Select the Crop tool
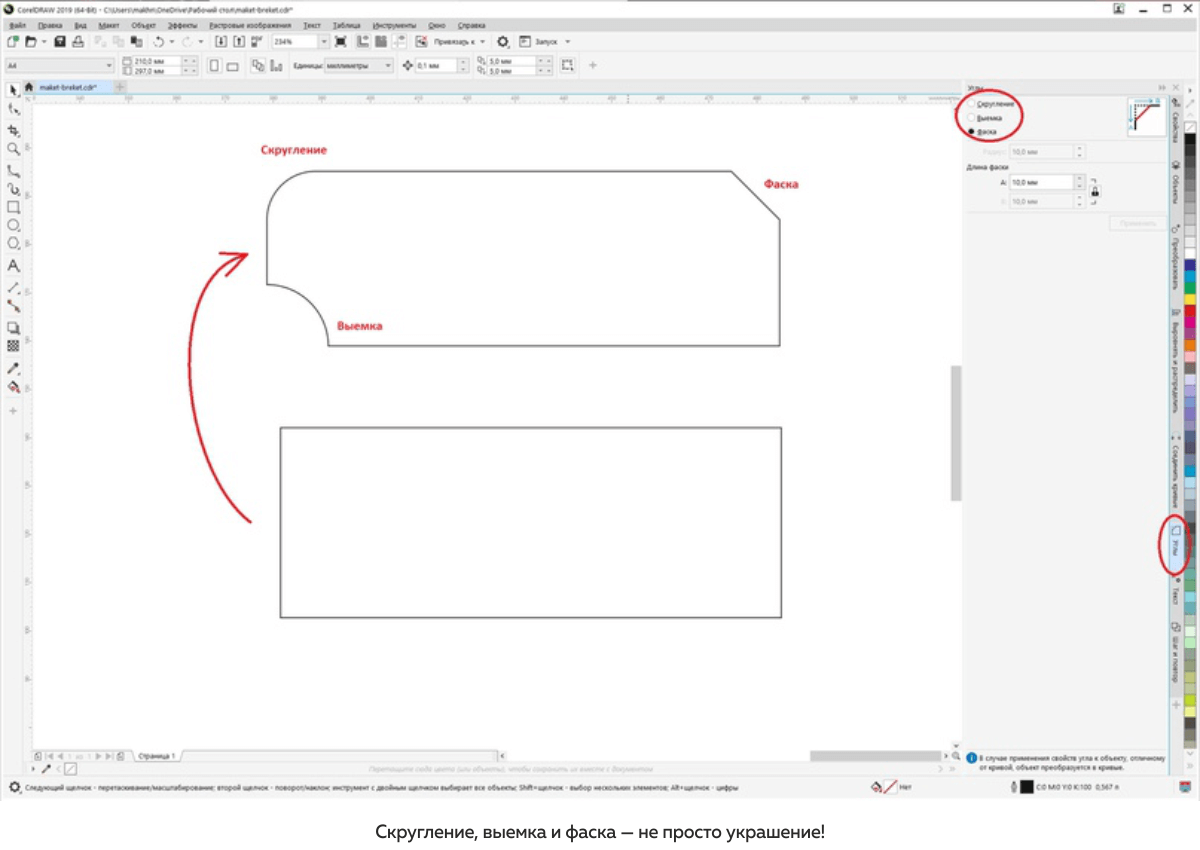Screen dimensions: 1200x850 tap(13, 130)
